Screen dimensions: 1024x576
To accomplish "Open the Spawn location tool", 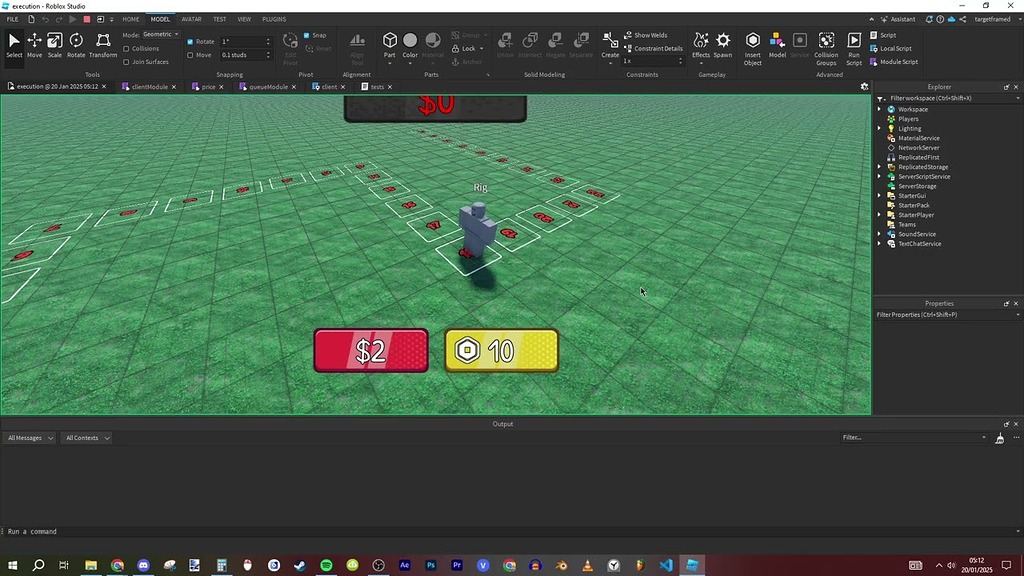I will click(x=722, y=42).
